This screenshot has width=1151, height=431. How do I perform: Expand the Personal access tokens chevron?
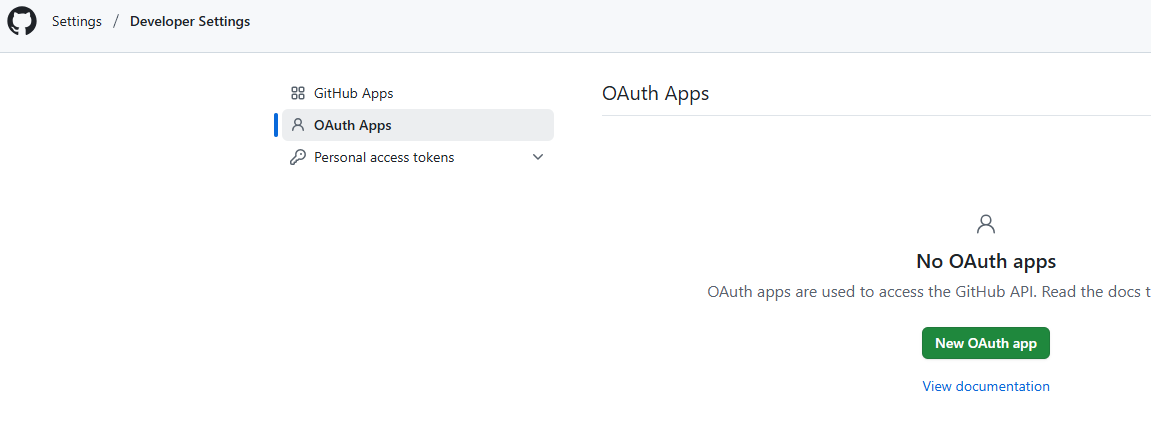coord(538,157)
